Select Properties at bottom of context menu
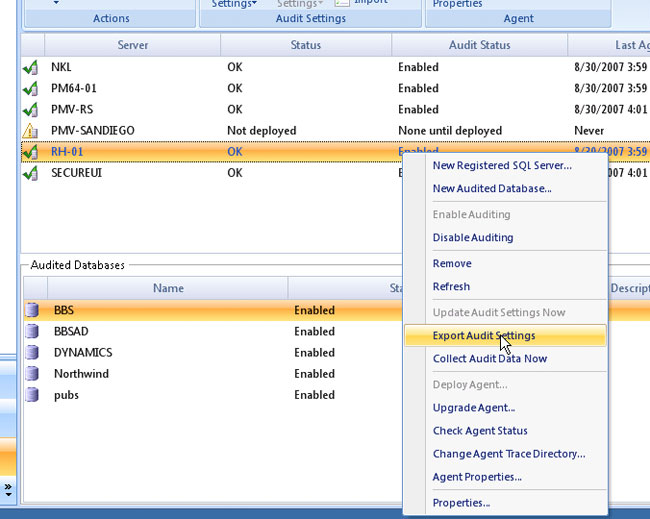The image size is (650, 519). pos(461,503)
